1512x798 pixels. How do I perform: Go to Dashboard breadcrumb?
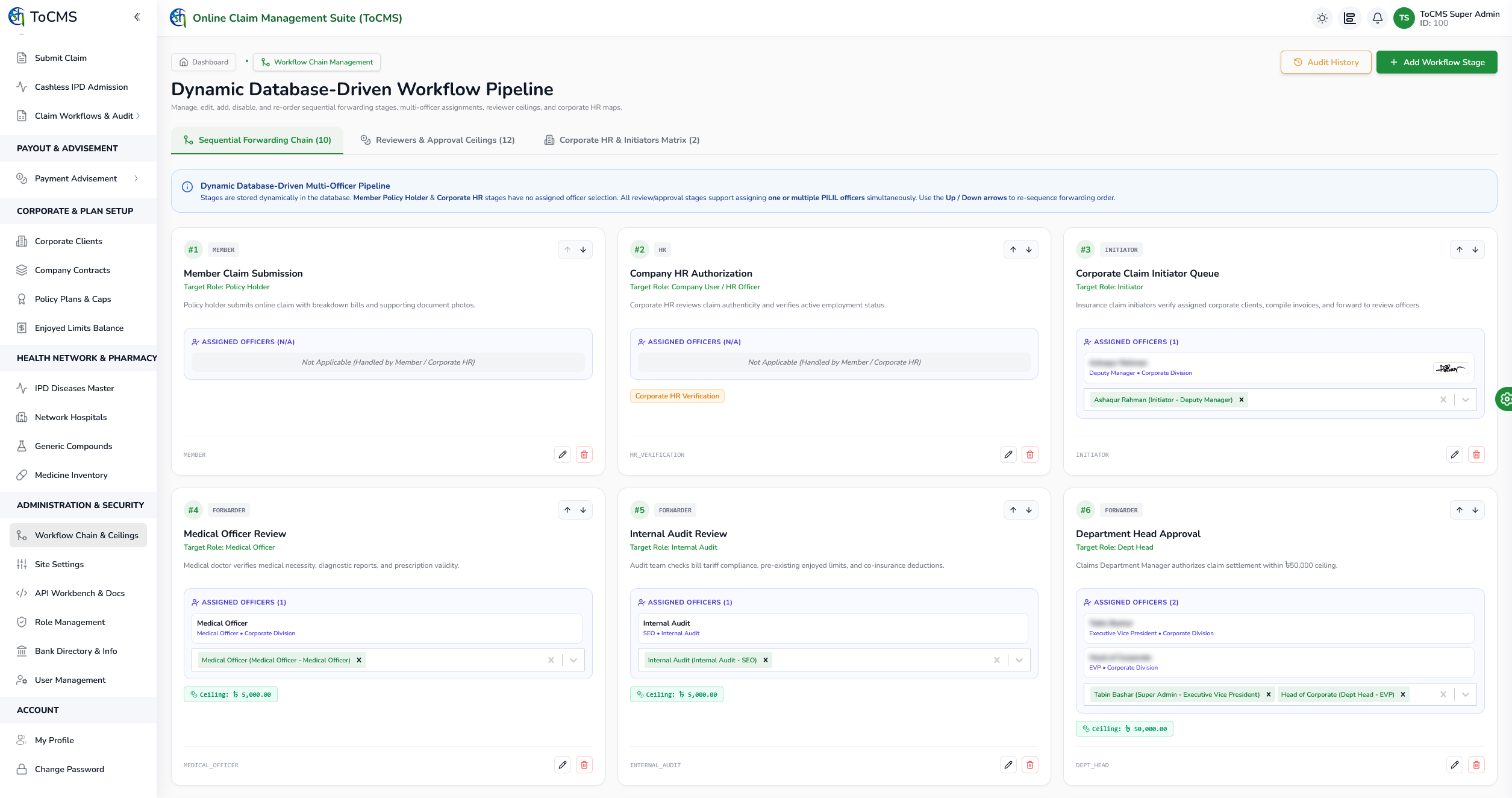[x=204, y=62]
